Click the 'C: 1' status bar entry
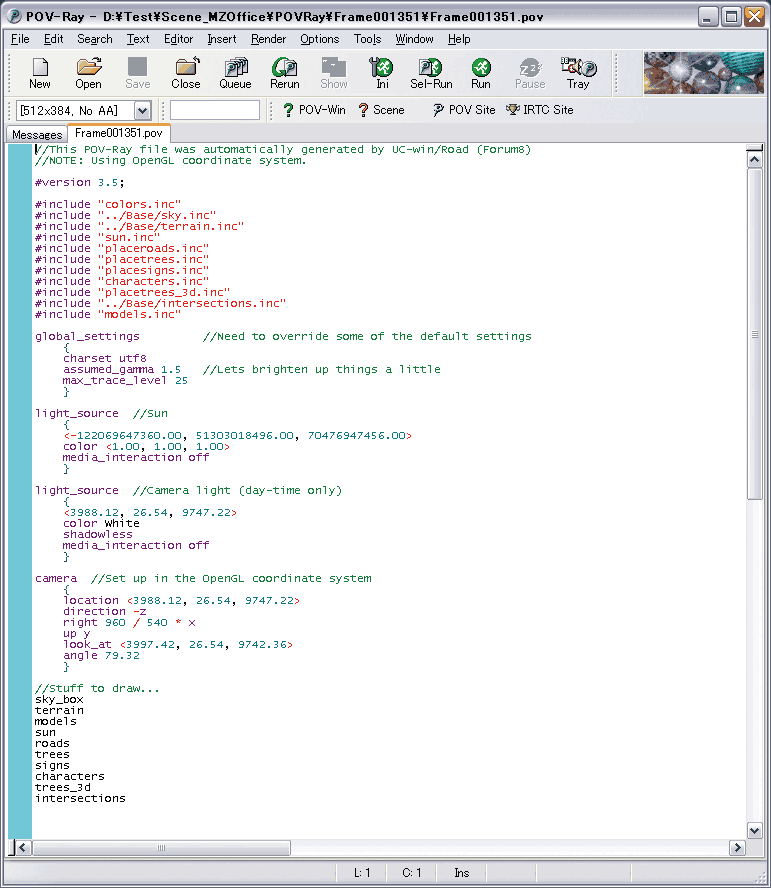The height and width of the screenshot is (888, 771). point(411,873)
